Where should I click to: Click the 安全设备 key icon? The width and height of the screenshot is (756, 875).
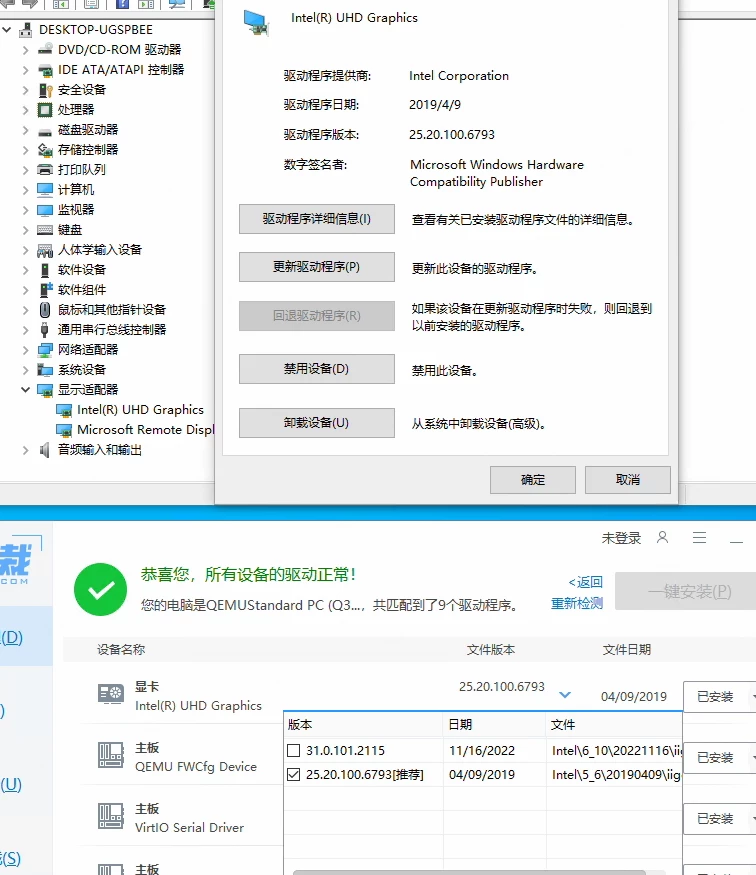click(45, 90)
